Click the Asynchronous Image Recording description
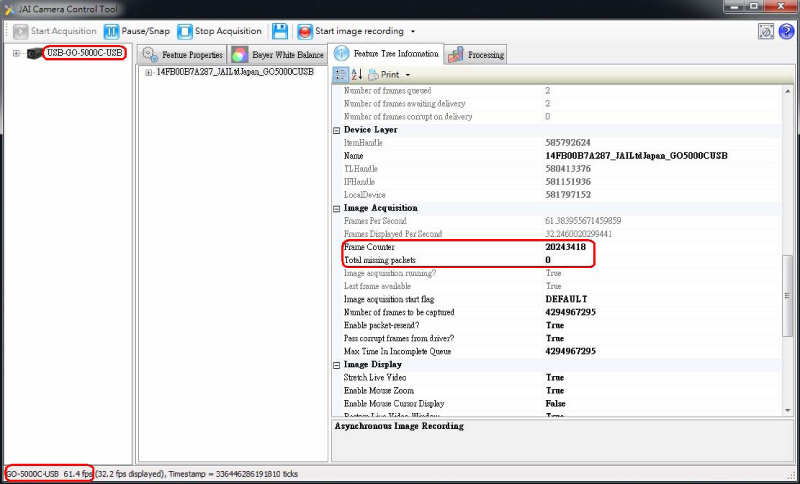Screen dimensions: 800x484 [x=399, y=426]
